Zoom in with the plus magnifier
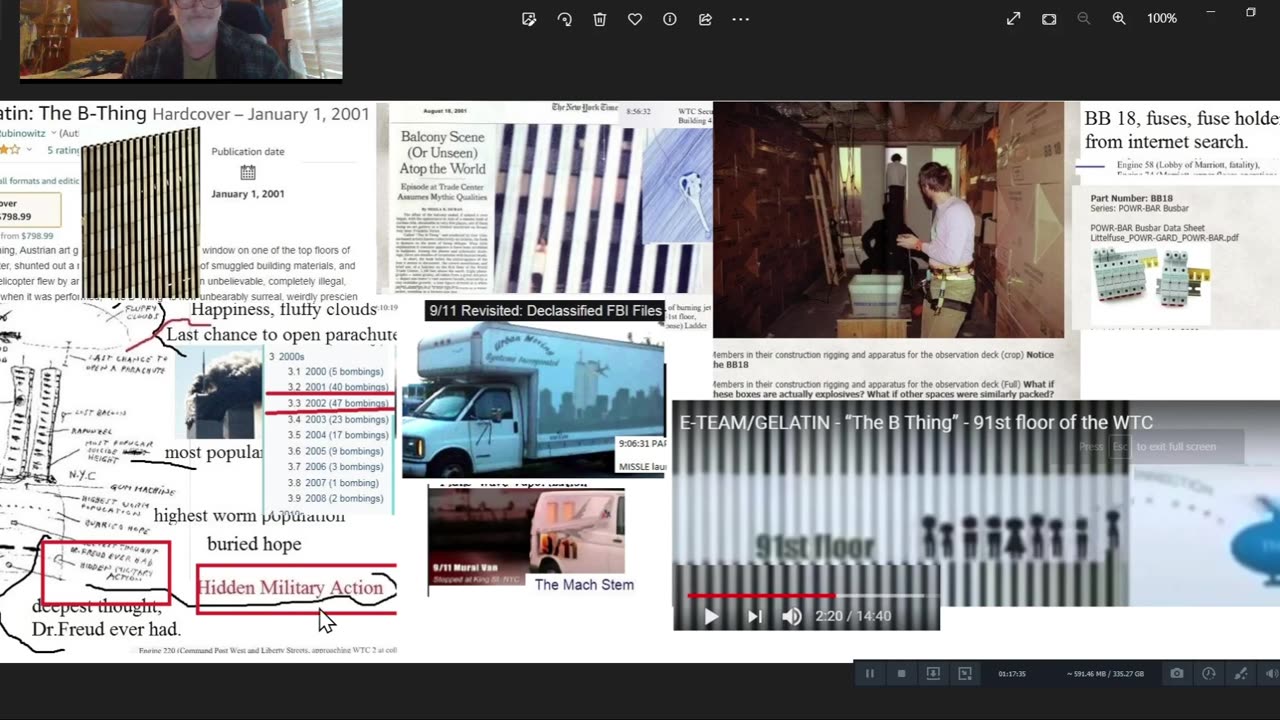Viewport: 1280px width, 720px height. pyautogui.click(x=1119, y=19)
